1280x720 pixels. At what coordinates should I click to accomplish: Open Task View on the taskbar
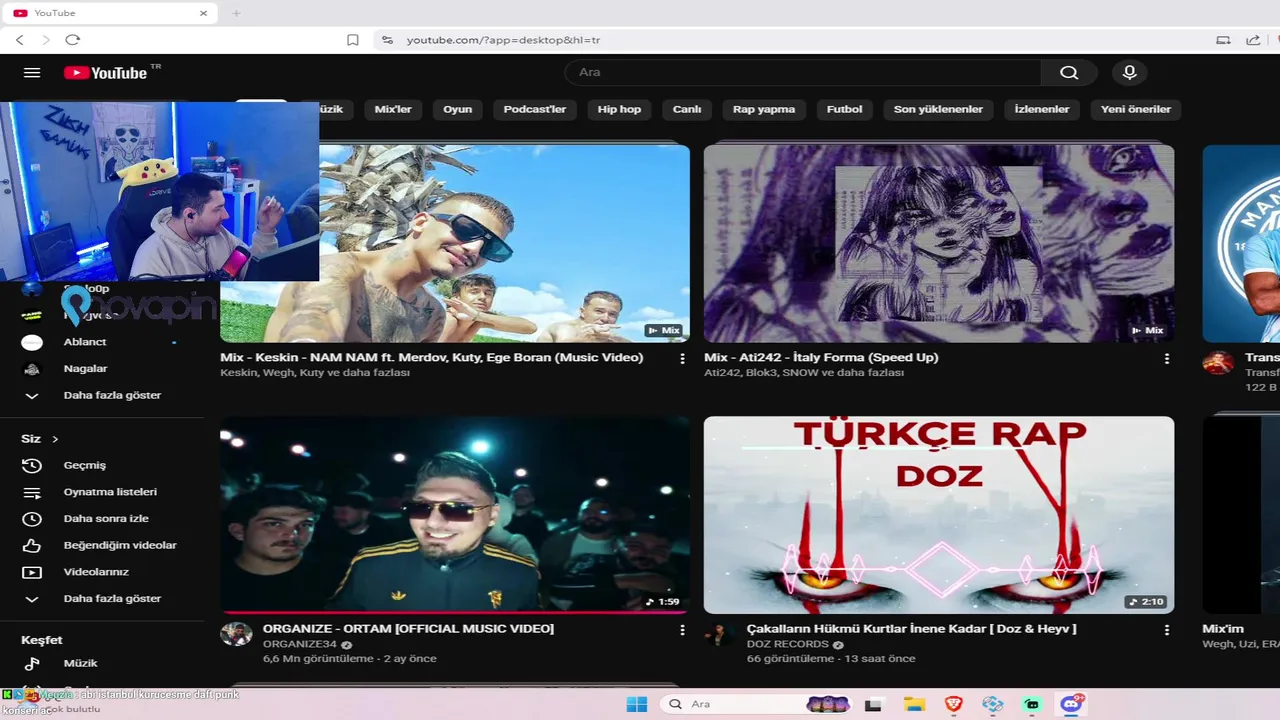874,704
